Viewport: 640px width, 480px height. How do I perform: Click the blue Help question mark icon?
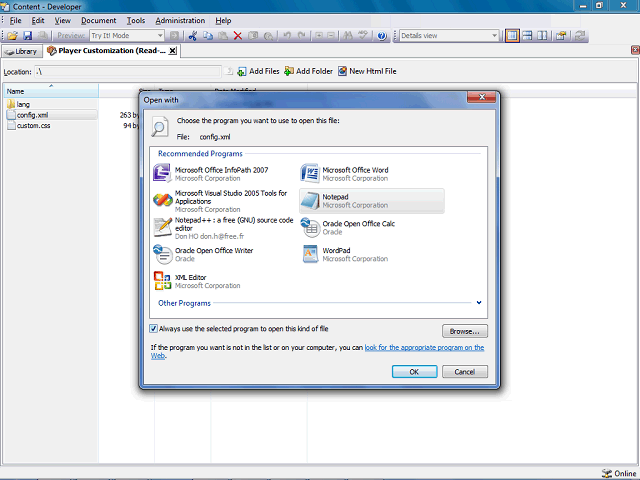(382, 36)
